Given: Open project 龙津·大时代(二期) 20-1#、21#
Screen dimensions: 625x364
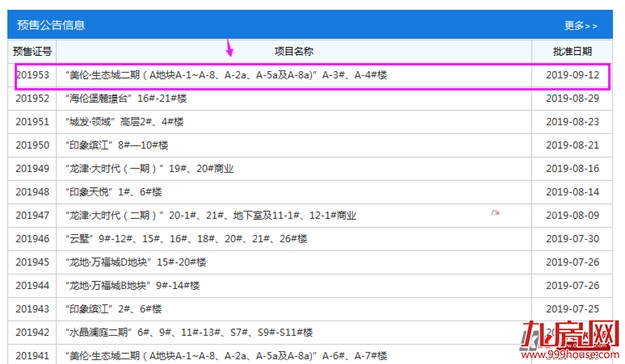Looking at the screenshot, I should point(211,215).
